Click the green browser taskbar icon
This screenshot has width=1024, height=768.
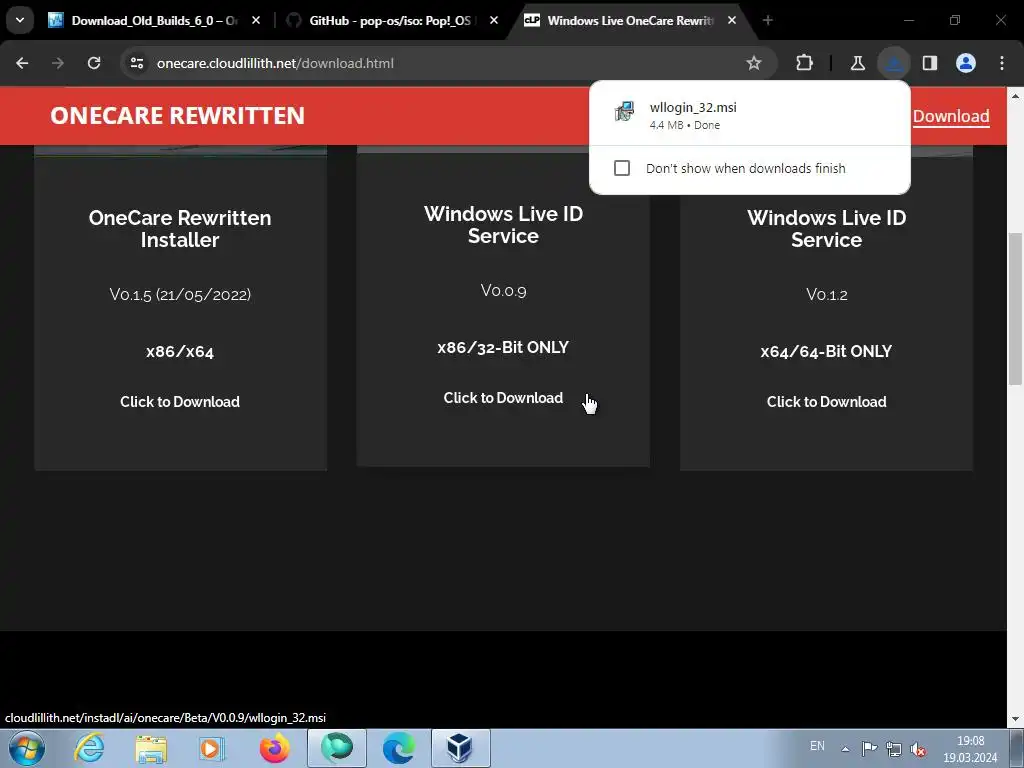point(336,748)
